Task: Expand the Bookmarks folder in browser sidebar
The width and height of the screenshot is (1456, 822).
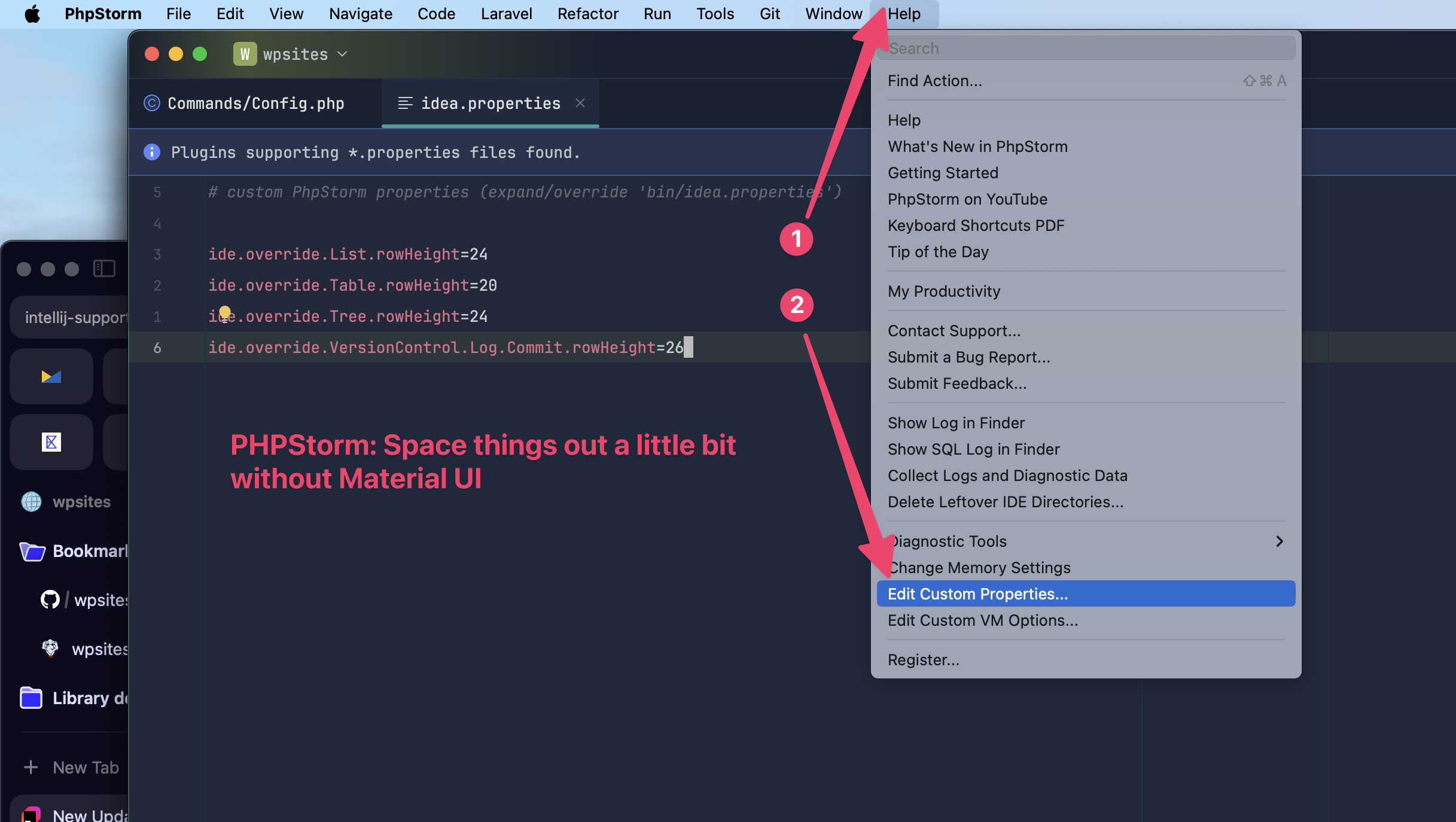Action: (73, 551)
